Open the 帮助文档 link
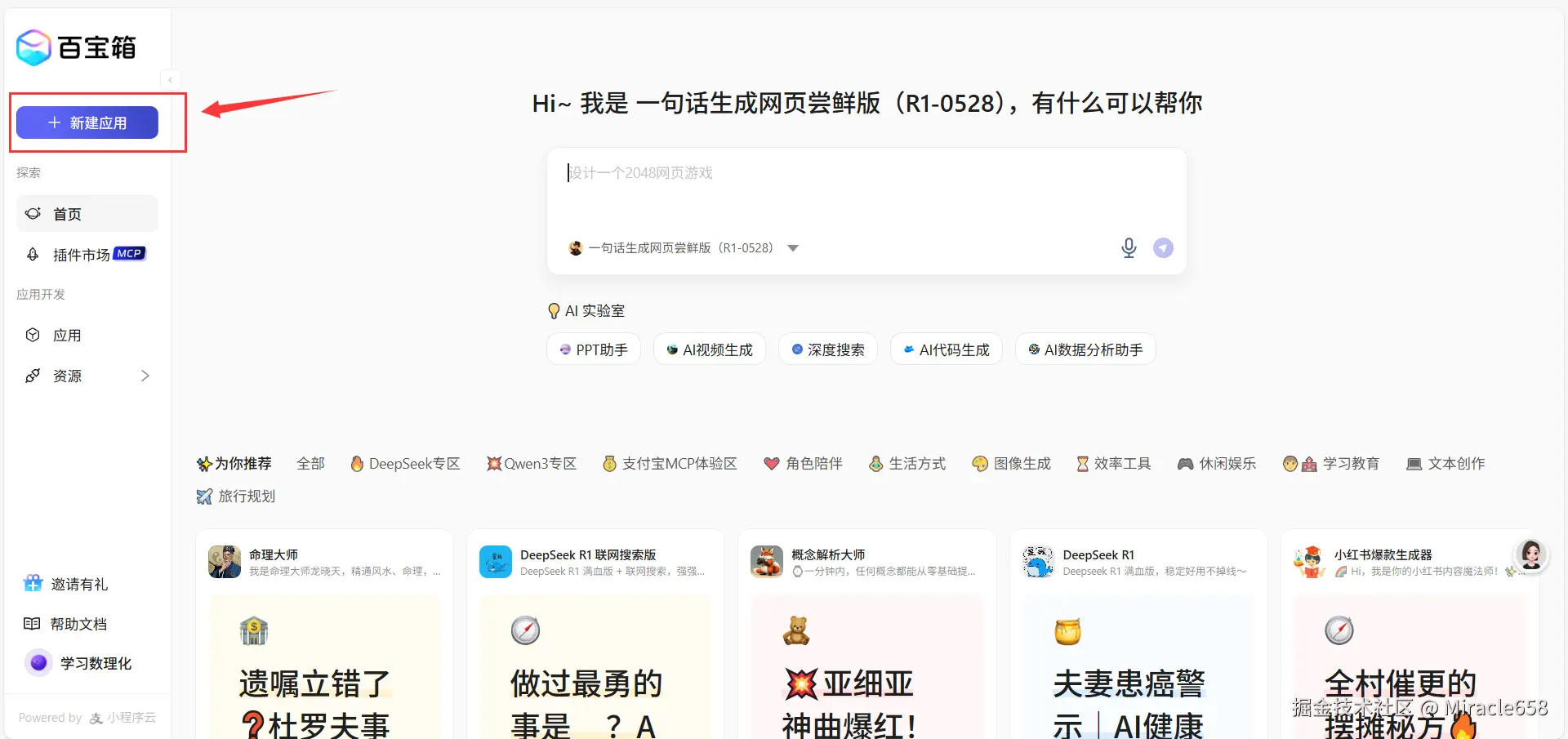This screenshot has height=739, width=1568. 76,623
